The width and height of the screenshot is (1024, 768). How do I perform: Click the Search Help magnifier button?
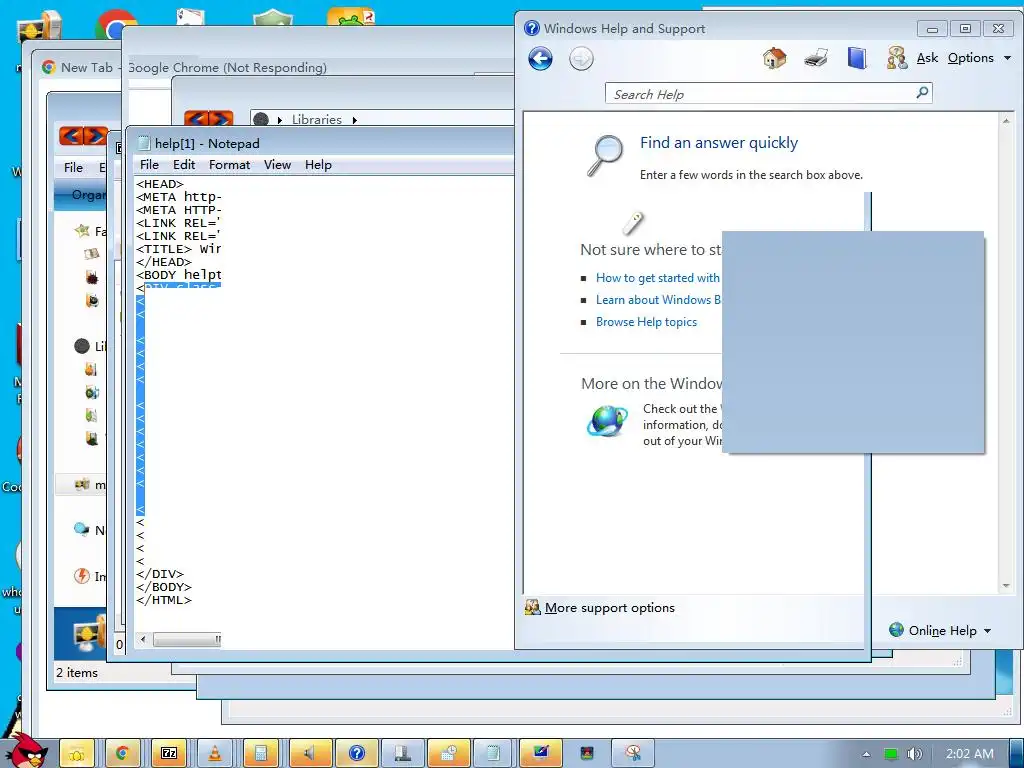(922, 93)
